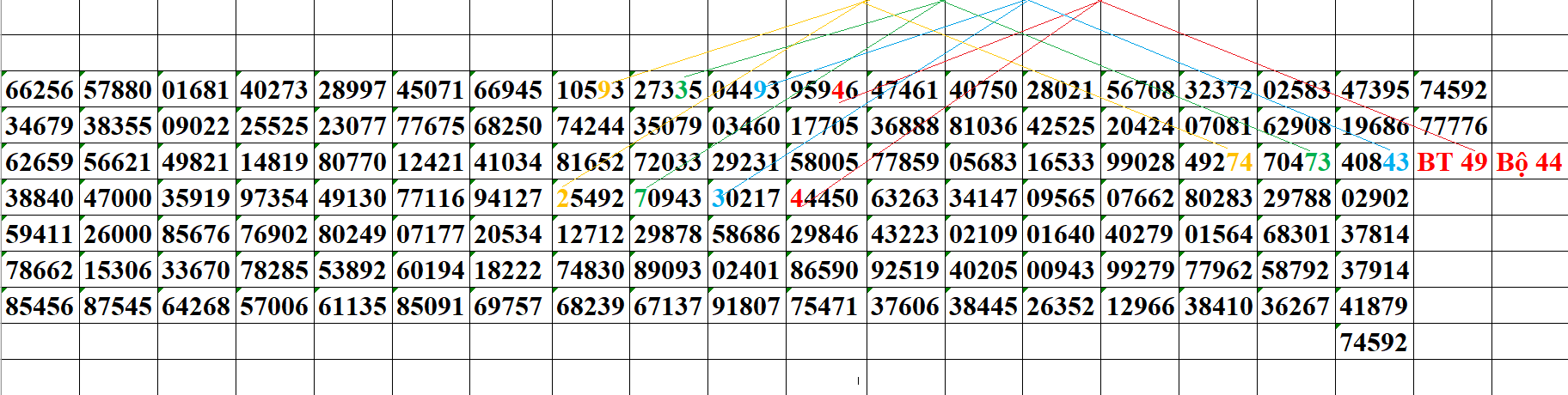
Task: Select the cell containing 66256
Action: (x=40, y=90)
